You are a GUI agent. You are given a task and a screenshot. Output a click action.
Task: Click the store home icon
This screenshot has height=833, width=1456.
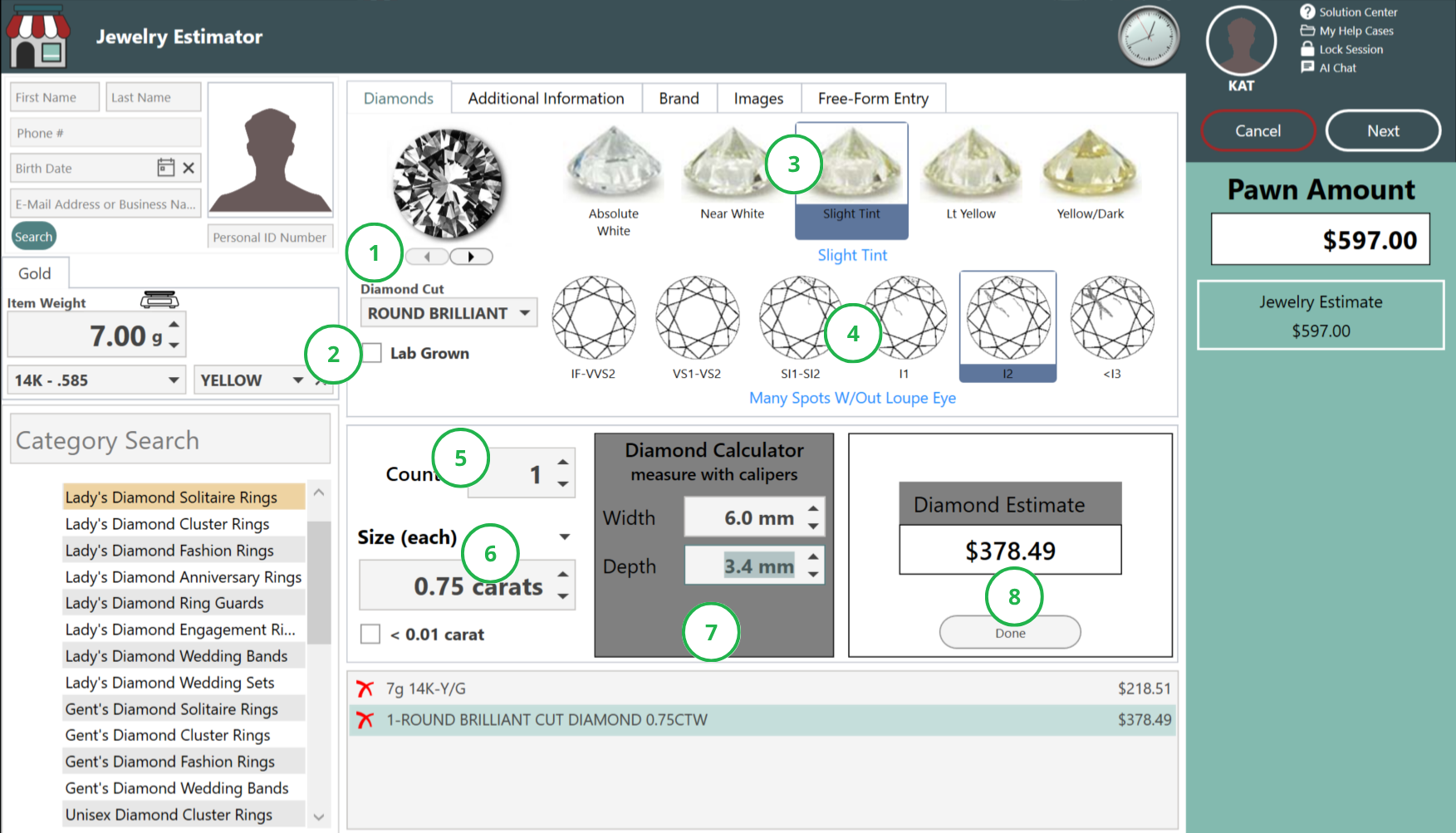(37, 36)
